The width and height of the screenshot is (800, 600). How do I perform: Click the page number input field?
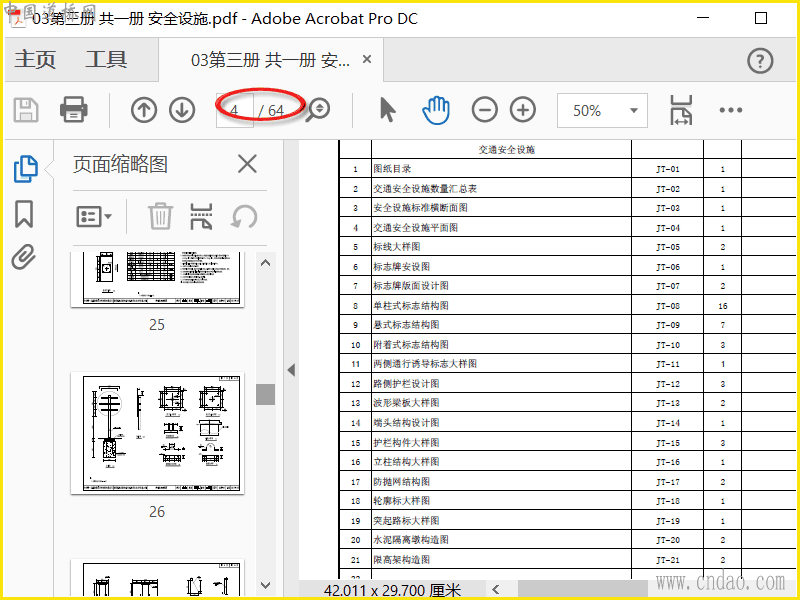(x=235, y=110)
